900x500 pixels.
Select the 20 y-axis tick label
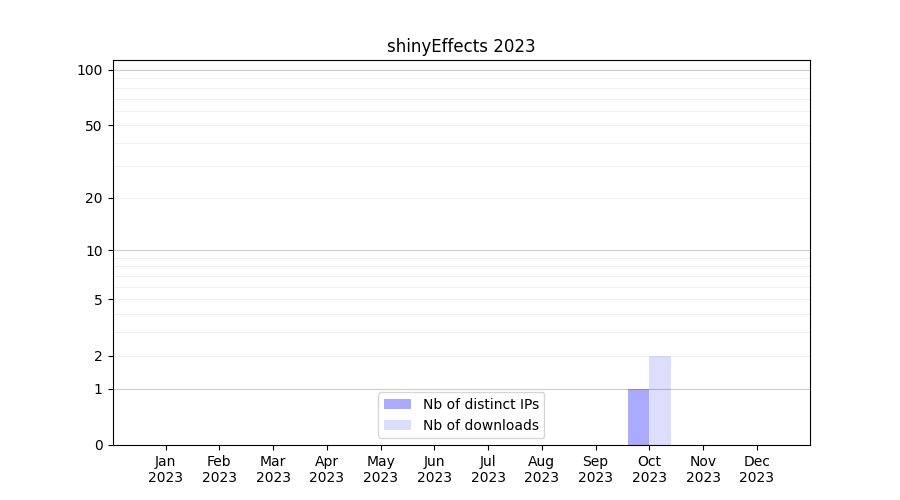click(x=94, y=198)
